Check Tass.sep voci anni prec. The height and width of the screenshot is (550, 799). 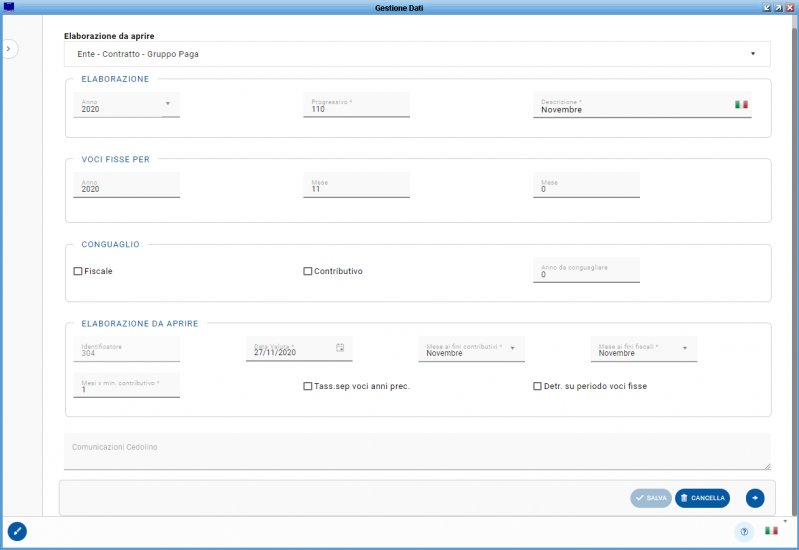(x=308, y=386)
